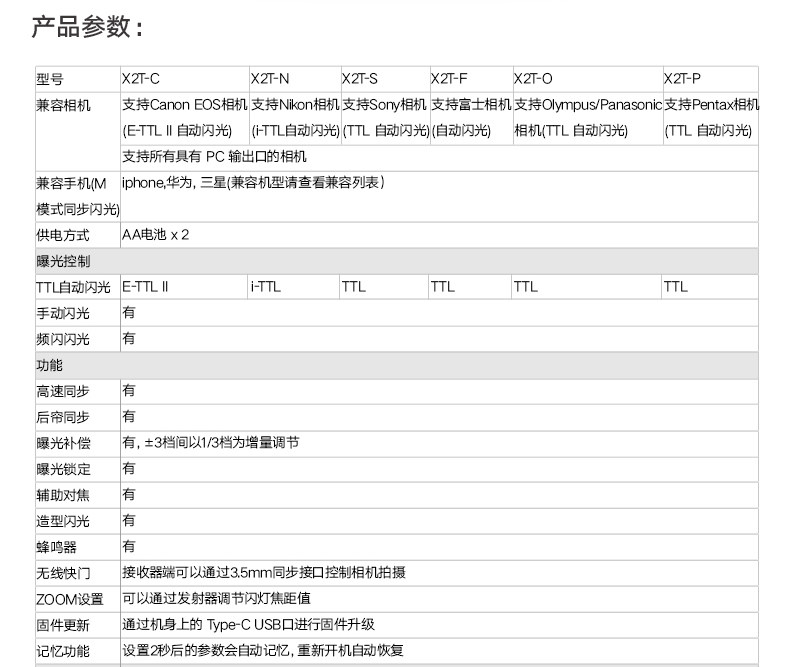Click the X2T-C model header cell
This screenshot has width=790, height=667.
(x=185, y=79)
